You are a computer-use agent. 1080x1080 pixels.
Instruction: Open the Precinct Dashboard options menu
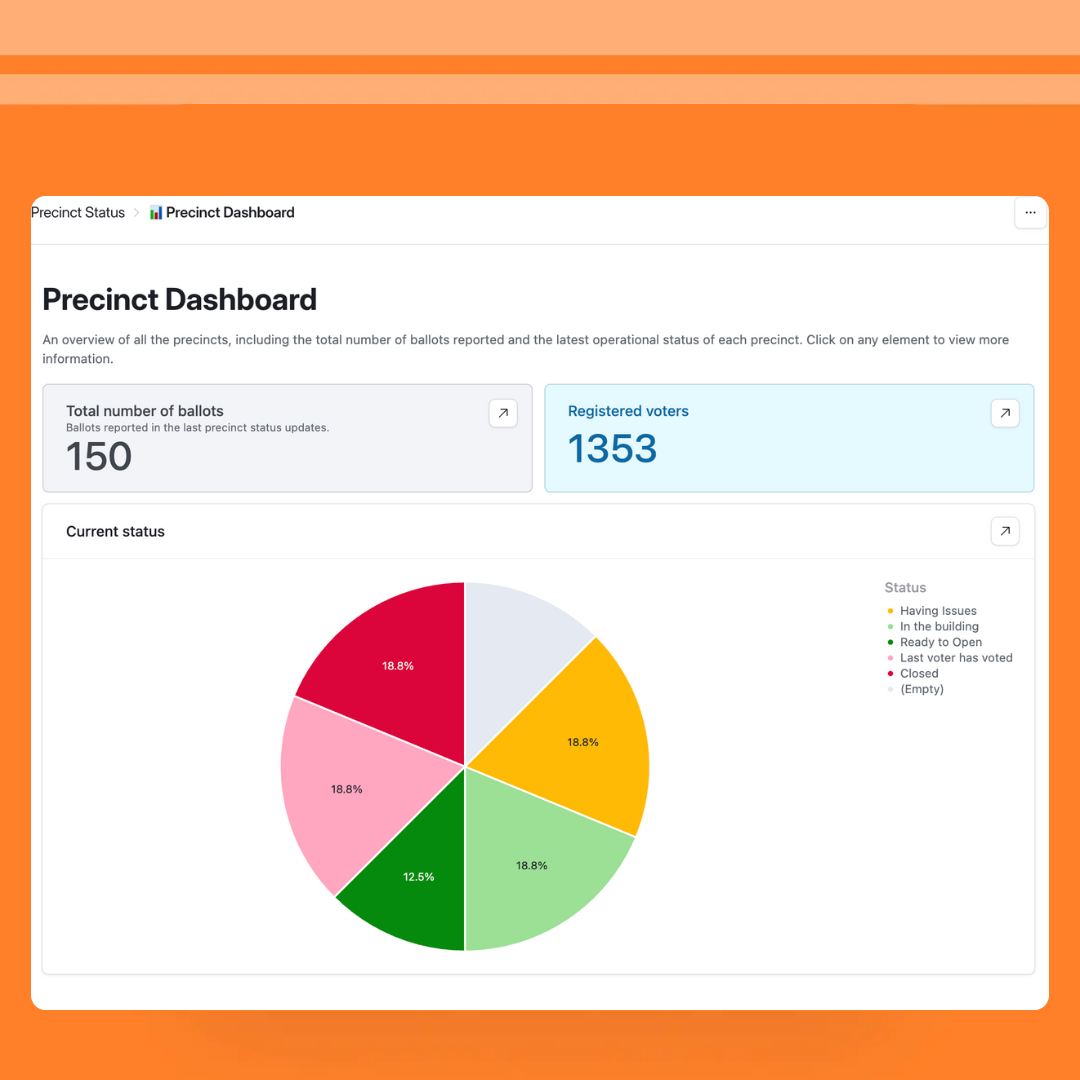coord(1030,213)
